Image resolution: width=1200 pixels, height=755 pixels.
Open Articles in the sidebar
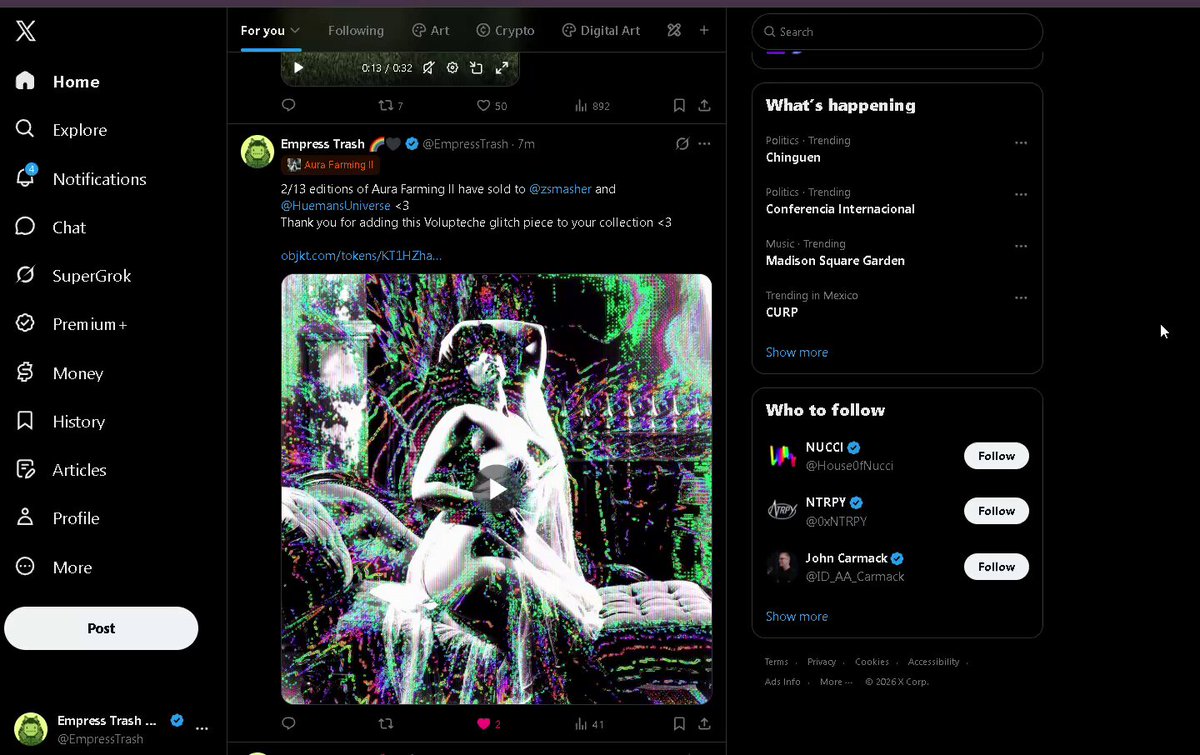(61, 470)
